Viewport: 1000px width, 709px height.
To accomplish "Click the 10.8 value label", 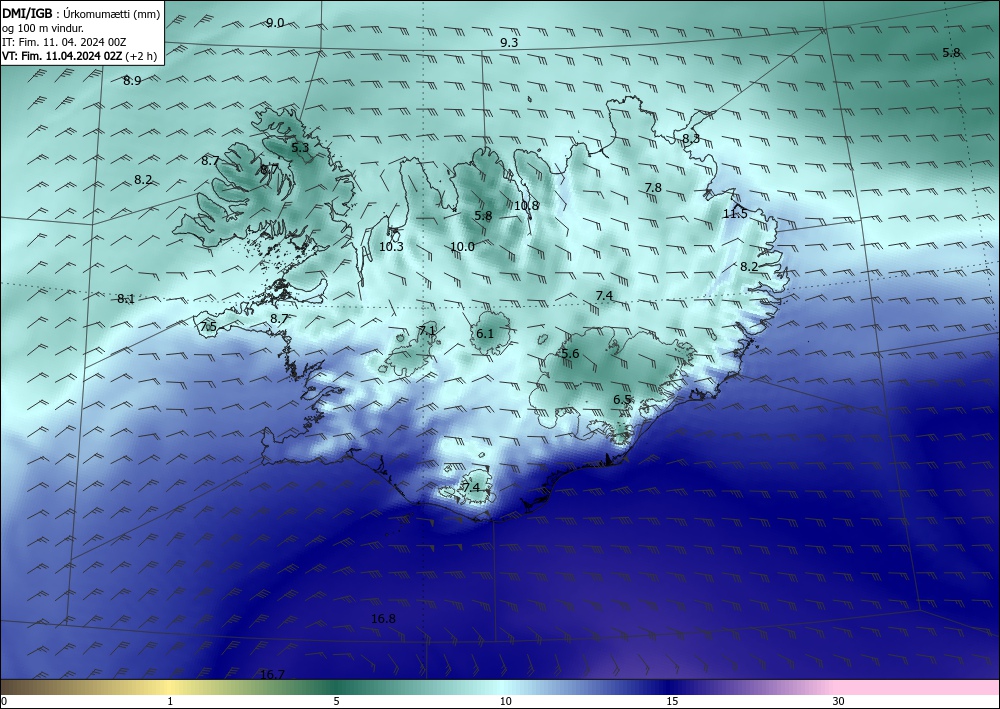I will pyautogui.click(x=526, y=205).
